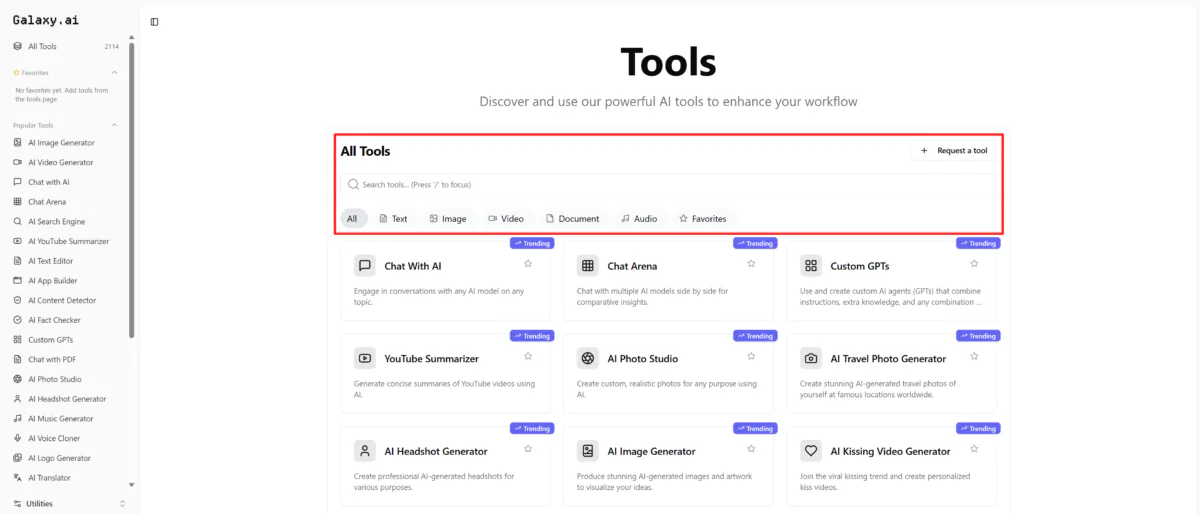The image size is (1200, 514).
Task: Click the Chat Arena sidebar grid icon
Action: (x=18, y=202)
